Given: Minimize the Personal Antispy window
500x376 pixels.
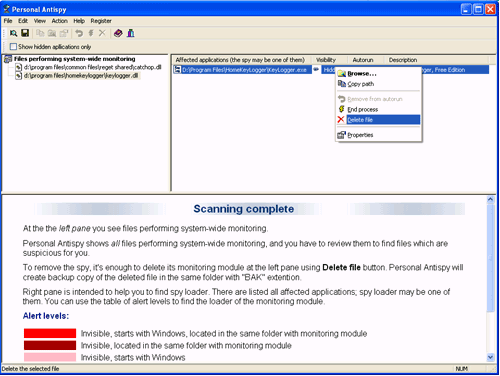Looking at the screenshot, I should click(x=466, y=9).
